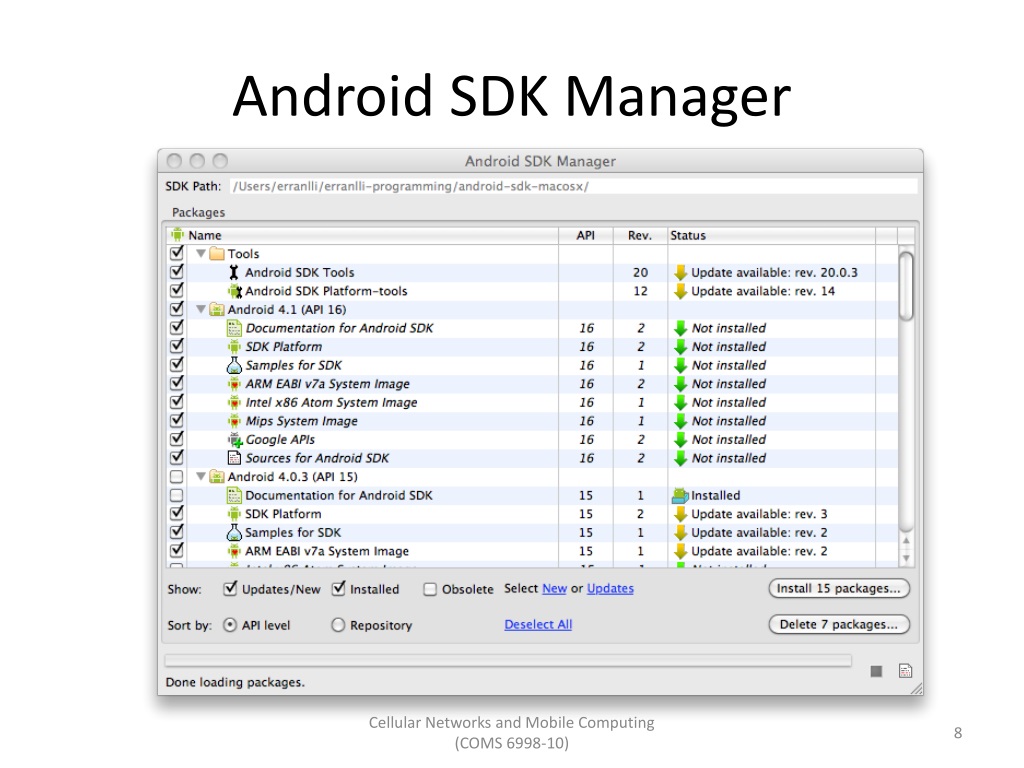1024x768 pixels.
Task: Select the "Sources for Android SDK" row text
Action: click(317, 458)
